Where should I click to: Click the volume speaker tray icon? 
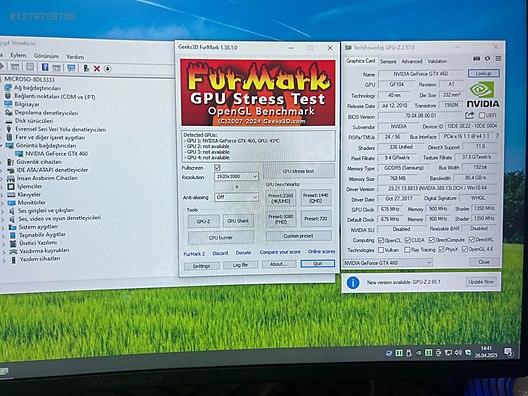(x=458, y=352)
